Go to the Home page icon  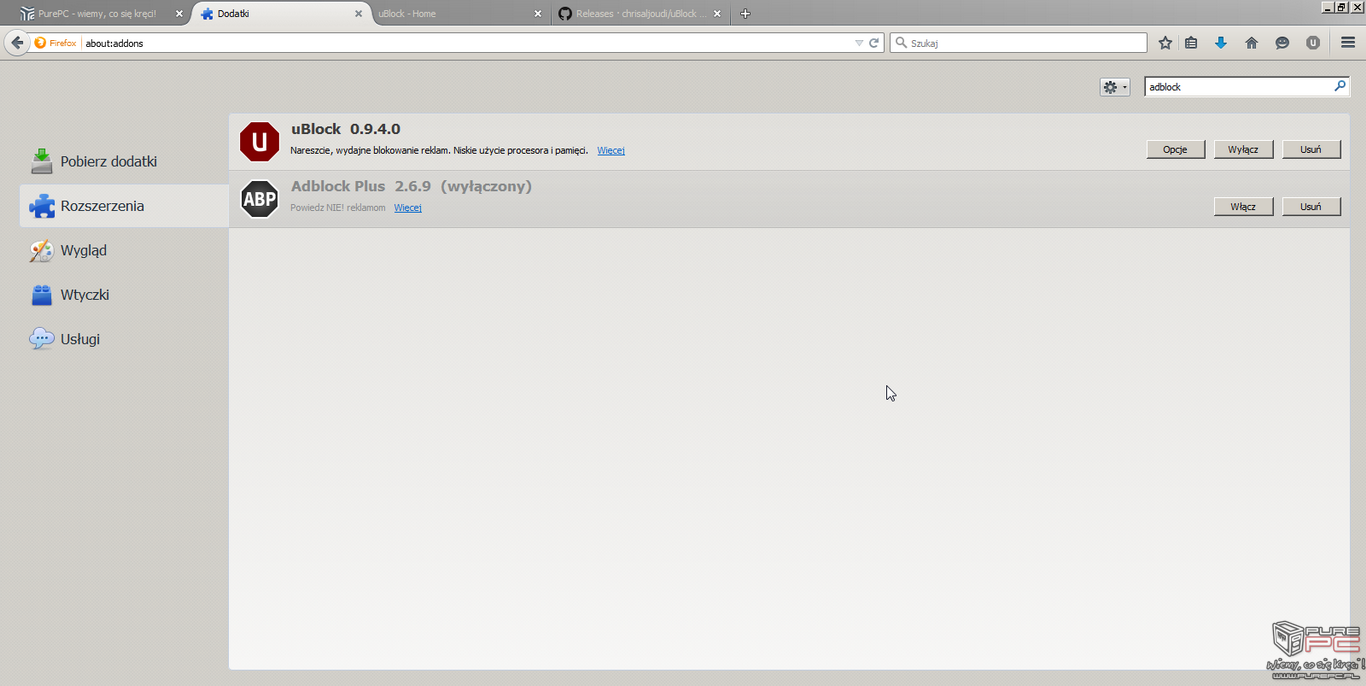coord(1251,43)
